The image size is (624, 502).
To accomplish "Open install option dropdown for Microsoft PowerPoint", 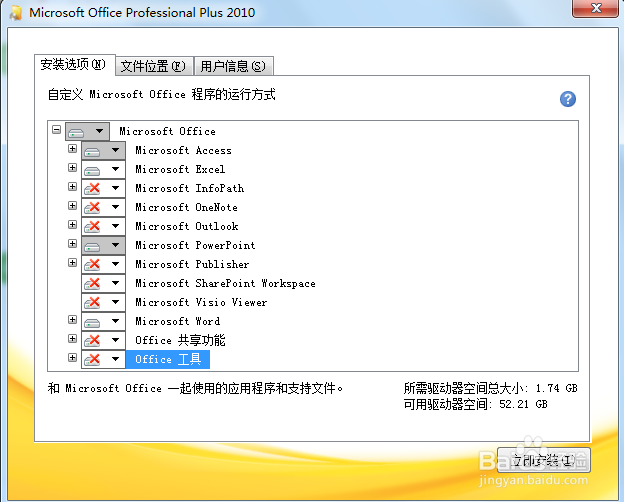I will pos(103,246).
